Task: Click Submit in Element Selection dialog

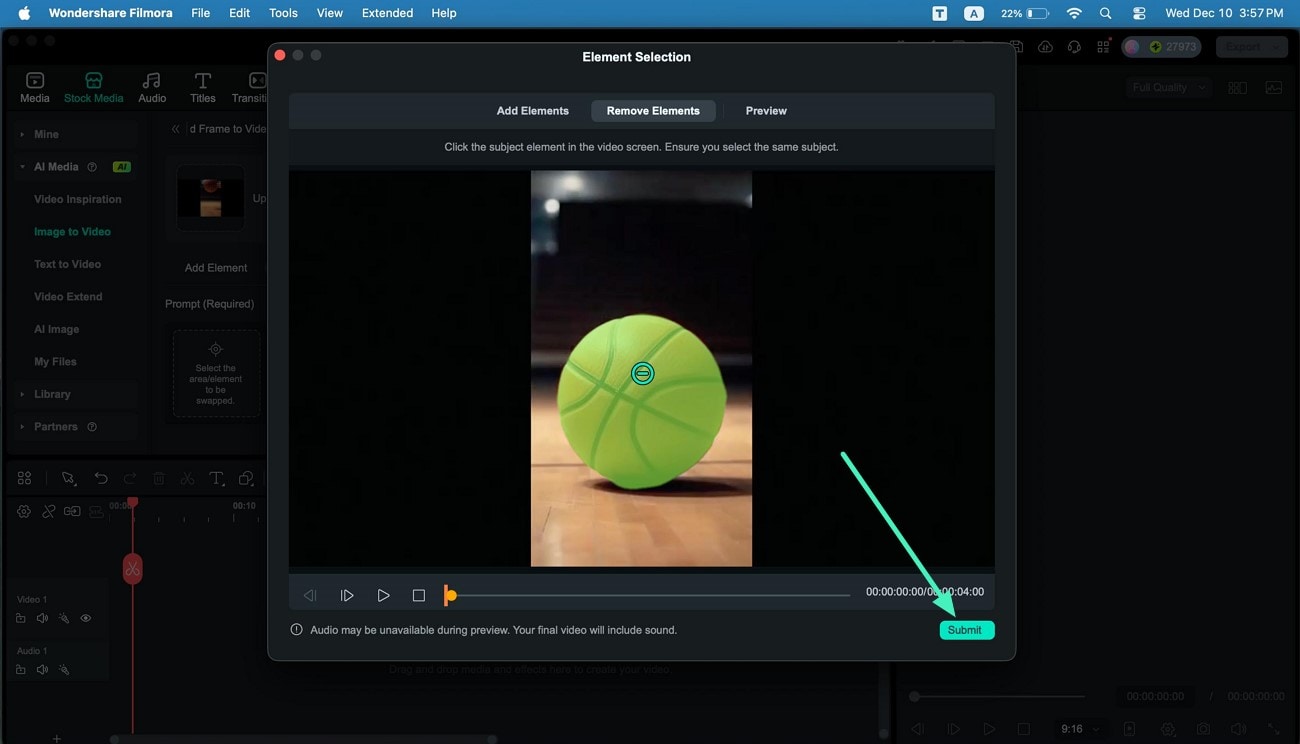Action: pyautogui.click(x=966, y=630)
